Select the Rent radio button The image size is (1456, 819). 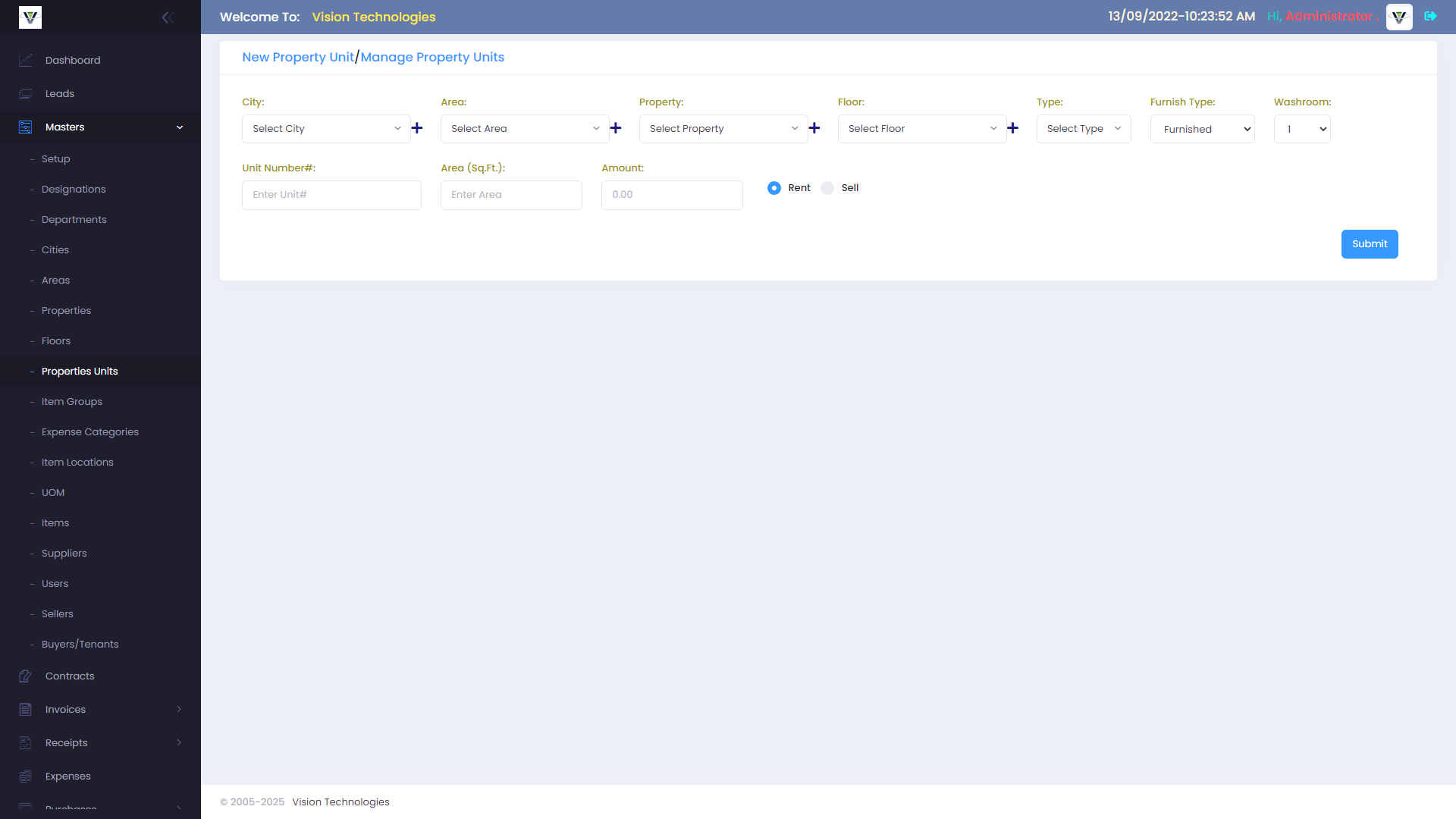click(x=774, y=187)
